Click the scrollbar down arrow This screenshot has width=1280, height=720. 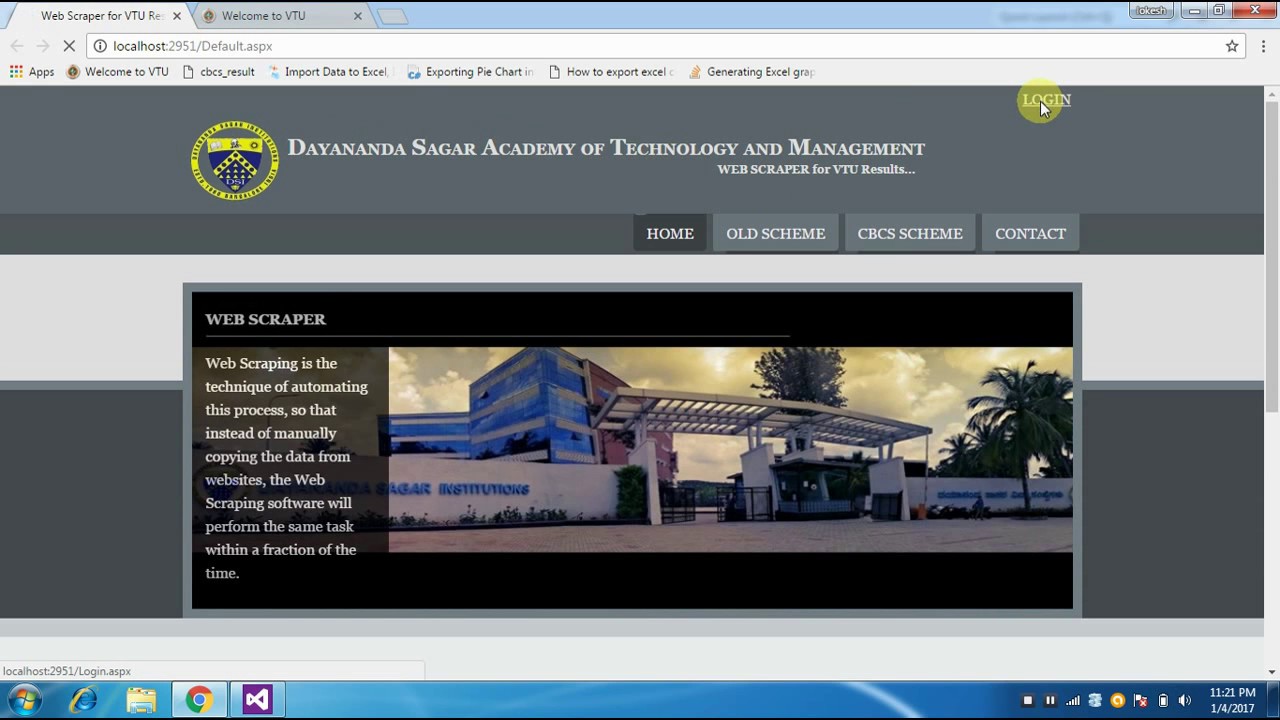click(x=1272, y=672)
